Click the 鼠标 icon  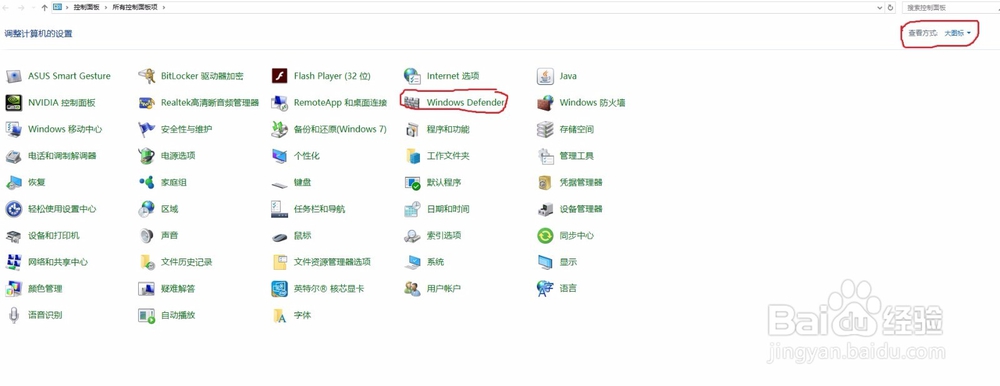(279, 237)
